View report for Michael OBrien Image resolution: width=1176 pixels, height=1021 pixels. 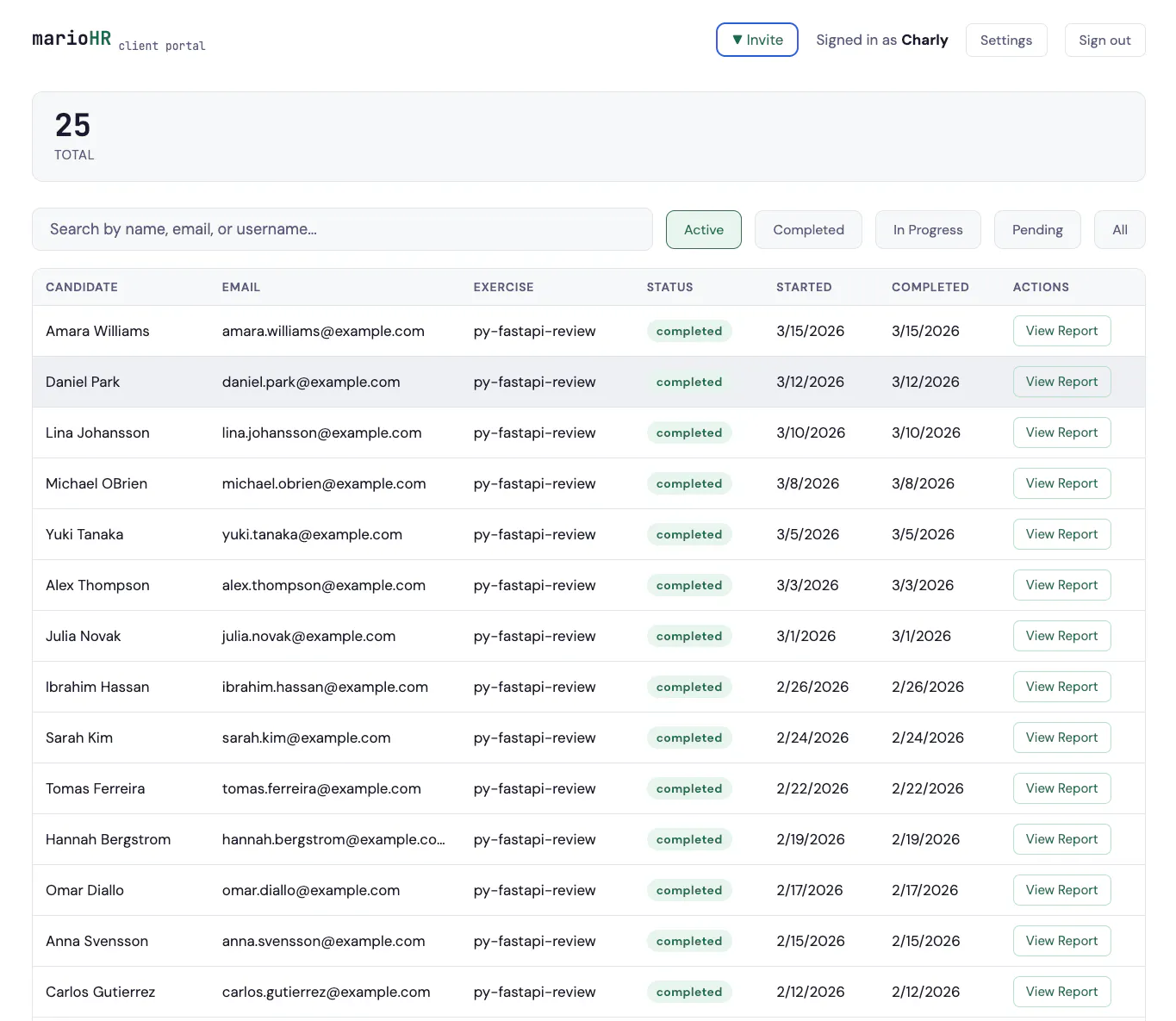pyautogui.click(x=1061, y=483)
